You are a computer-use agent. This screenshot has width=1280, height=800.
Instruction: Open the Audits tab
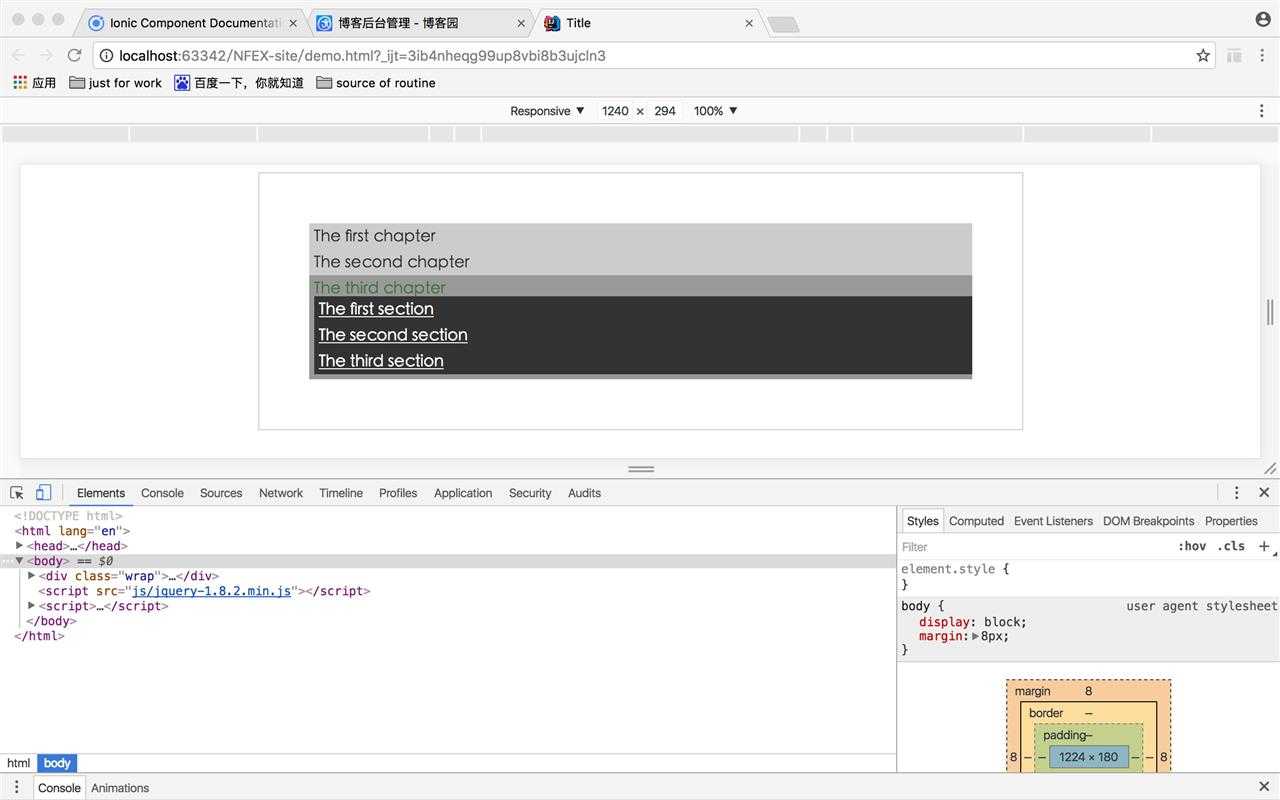[x=584, y=493]
